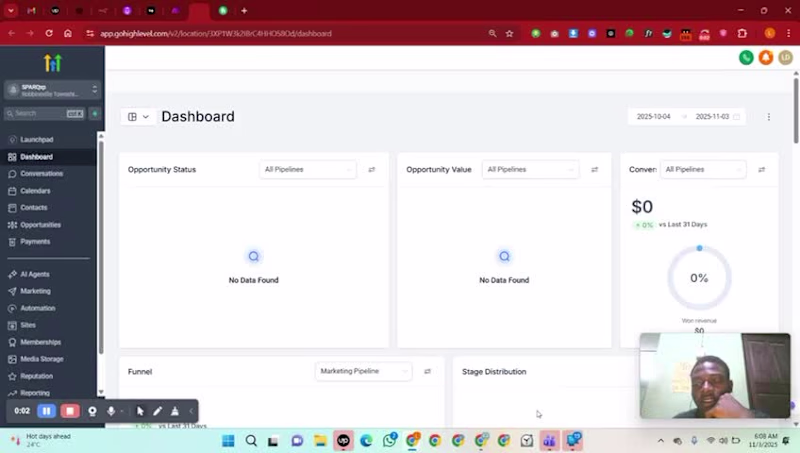Select the recorder highlighter tool
This screenshot has height=453, width=800.
[x=175, y=411]
